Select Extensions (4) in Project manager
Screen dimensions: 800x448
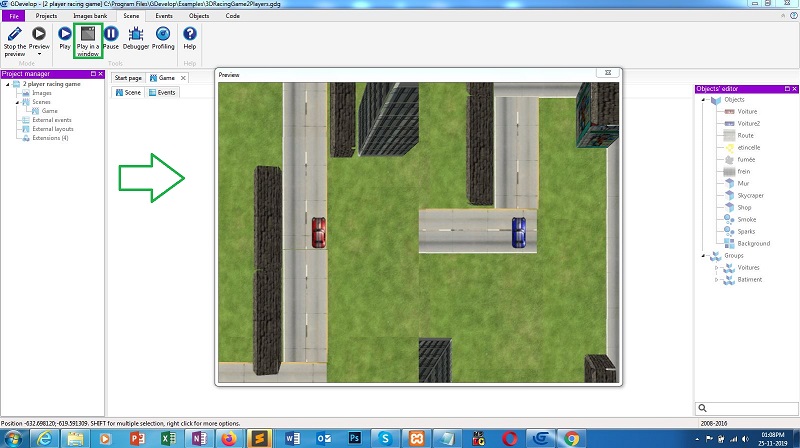pos(50,138)
